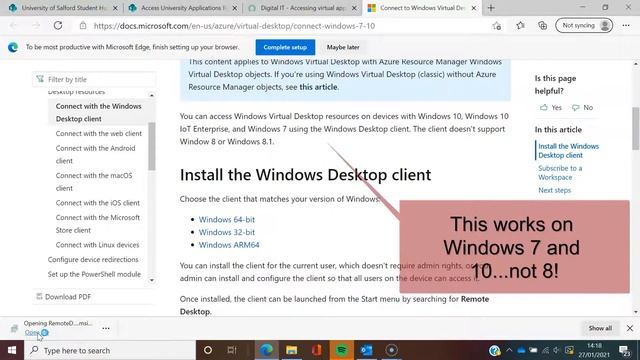Open the Not syncing profile button

(x=584, y=25)
